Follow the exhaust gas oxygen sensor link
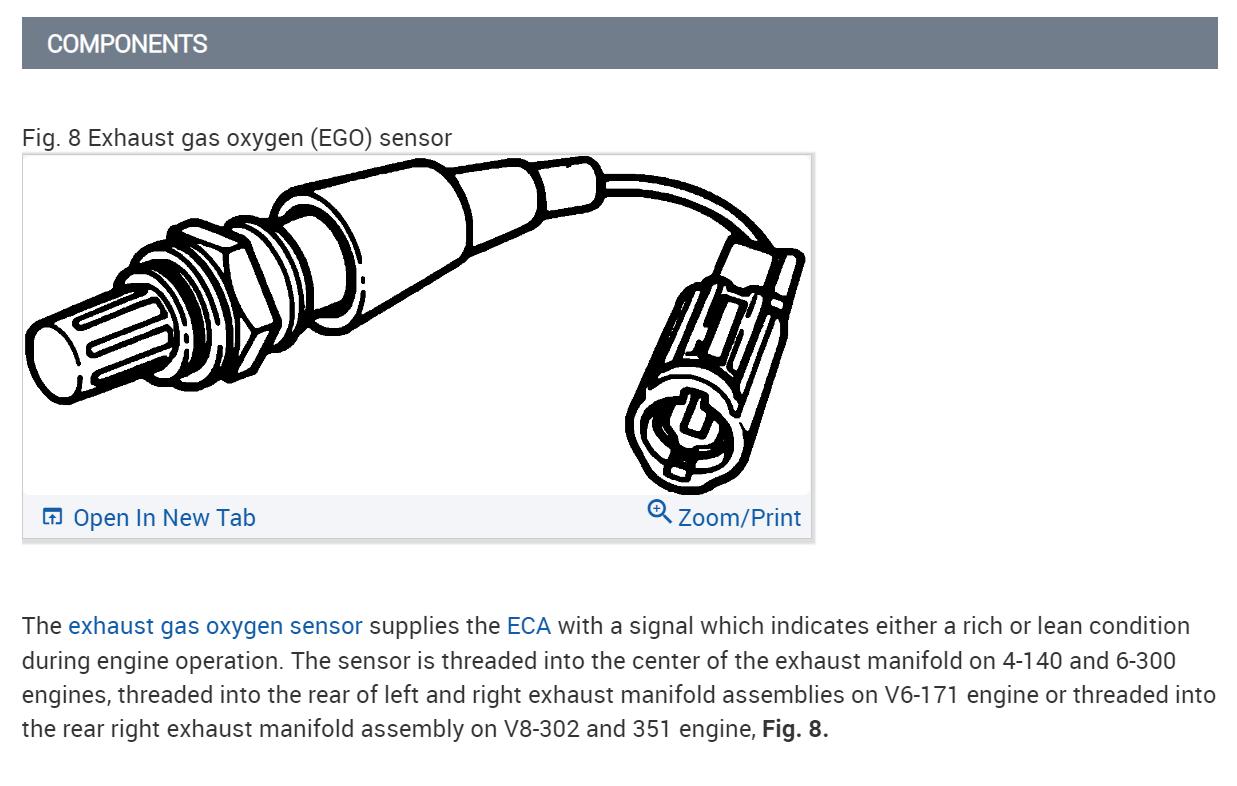1237x786 pixels. click(215, 627)
